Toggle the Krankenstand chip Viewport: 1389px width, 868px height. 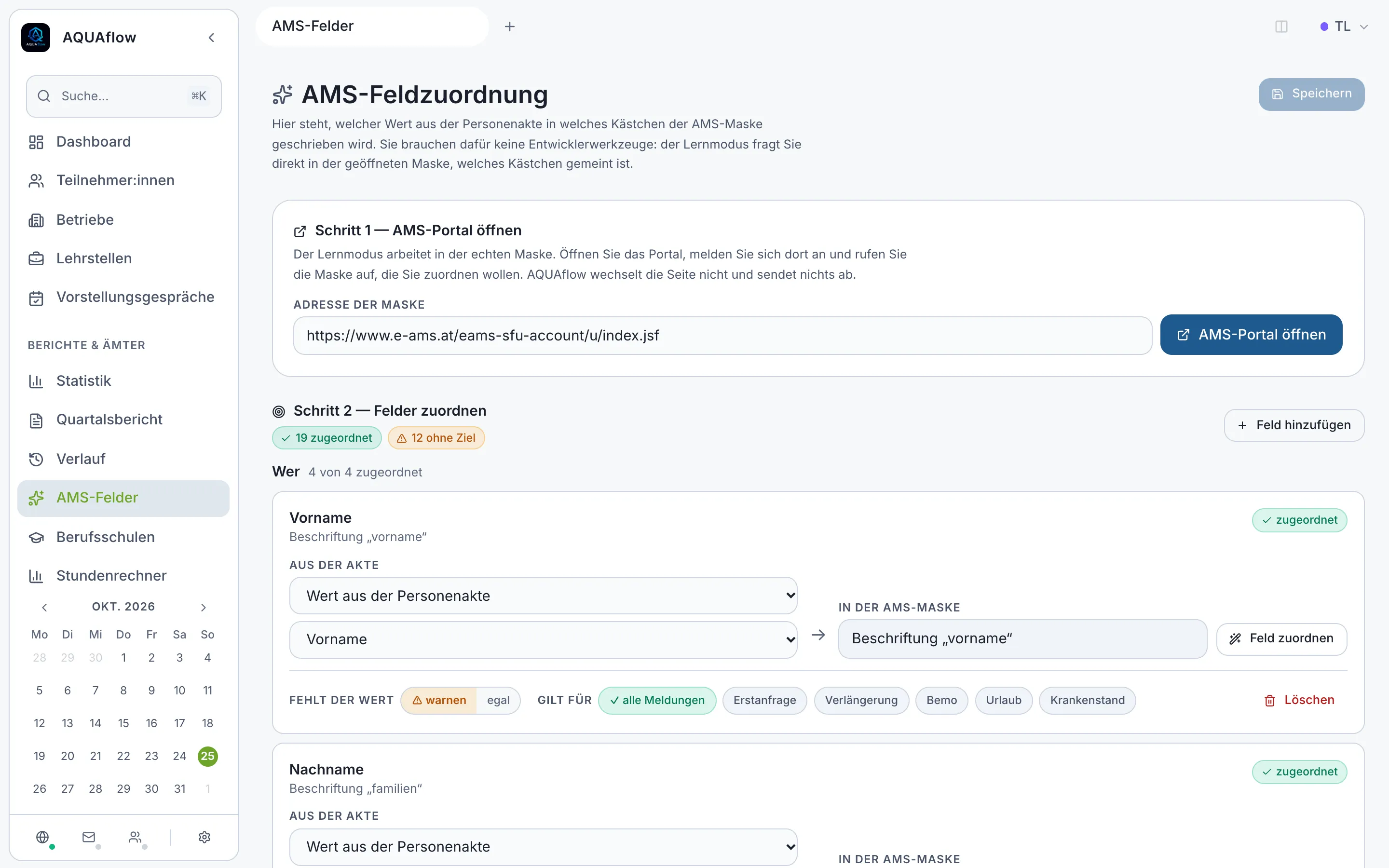[1087, 700]
